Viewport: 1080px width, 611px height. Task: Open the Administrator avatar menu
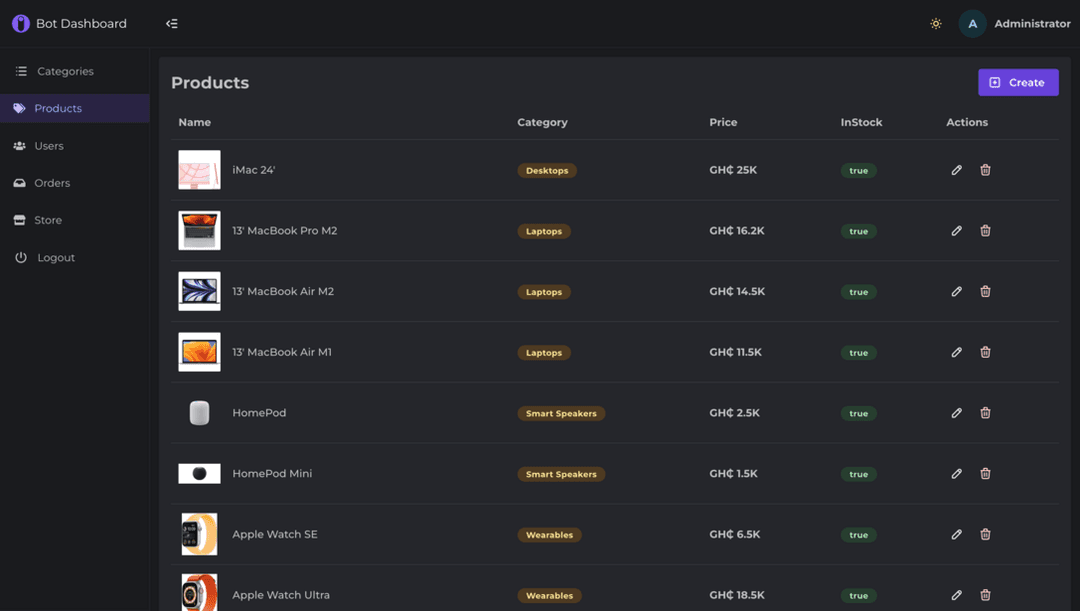click(x=973, y=23)
